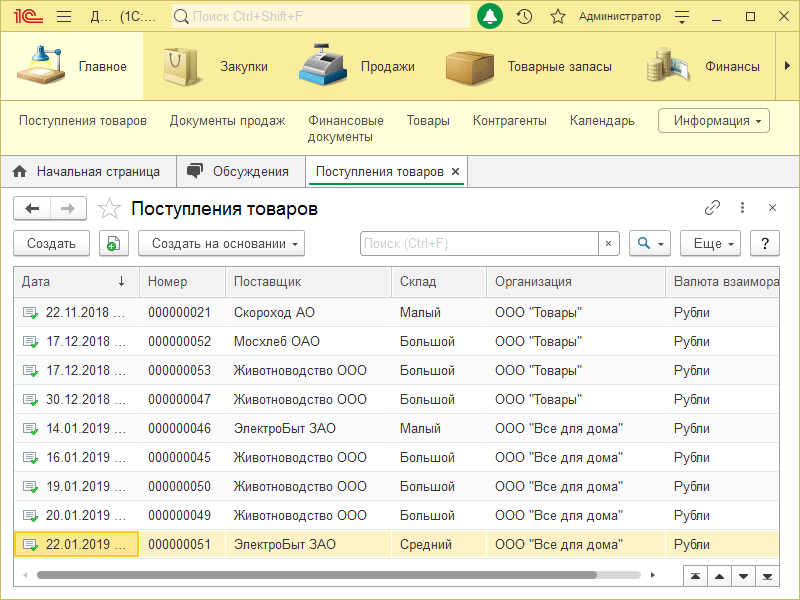Open the Контрагенты link

(509, 121)
